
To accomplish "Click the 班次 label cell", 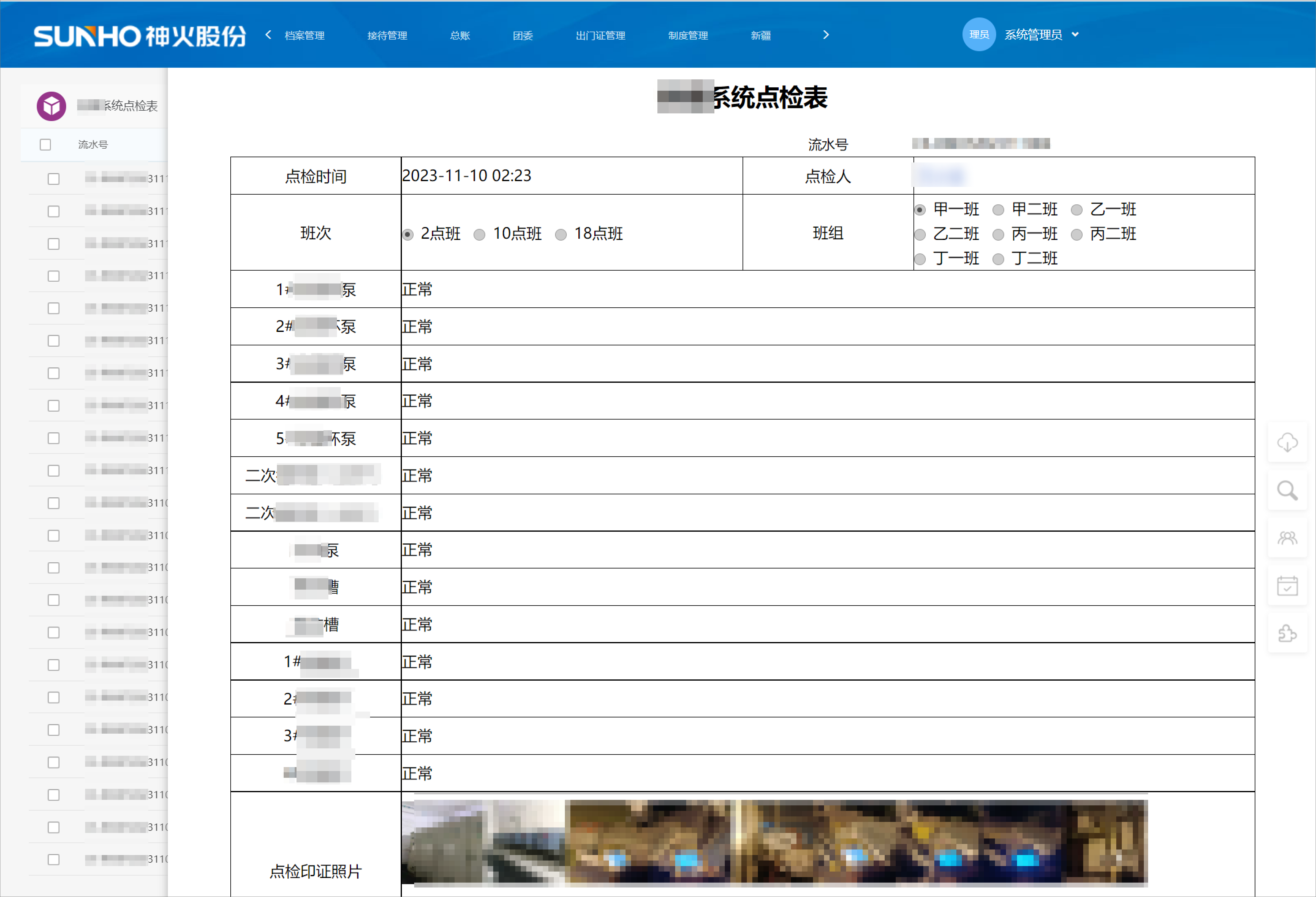I will pyautogui.click(x=316, y=232).
